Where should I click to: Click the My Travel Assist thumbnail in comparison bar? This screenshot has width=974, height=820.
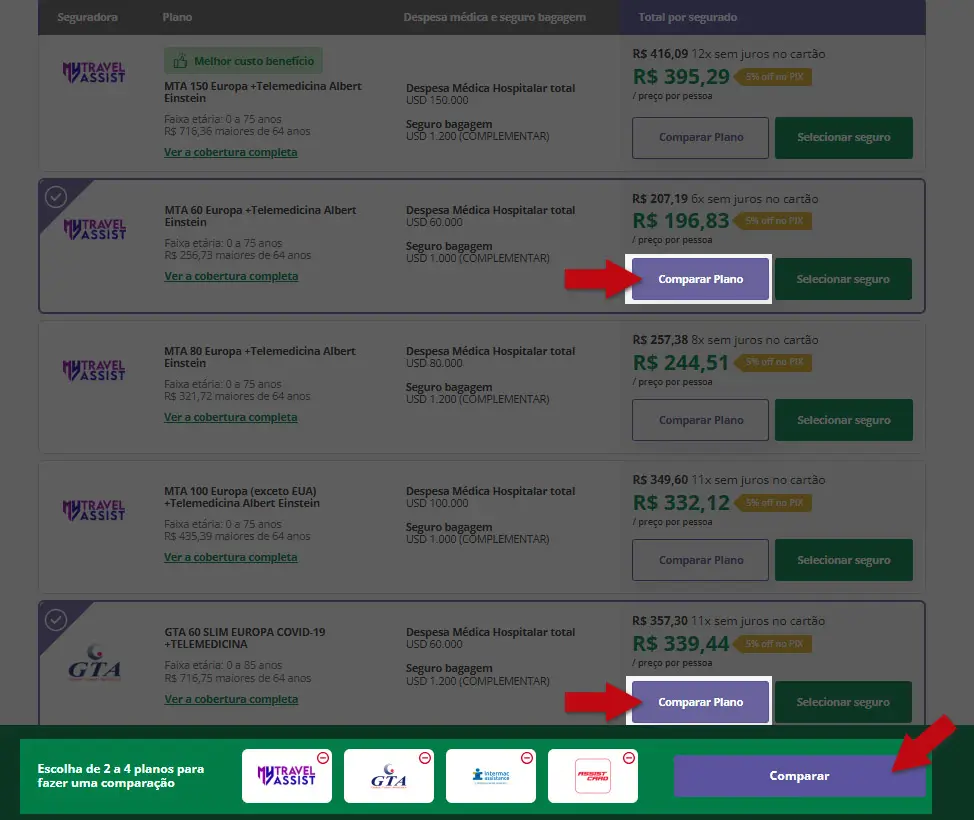(x=286, y=776)
